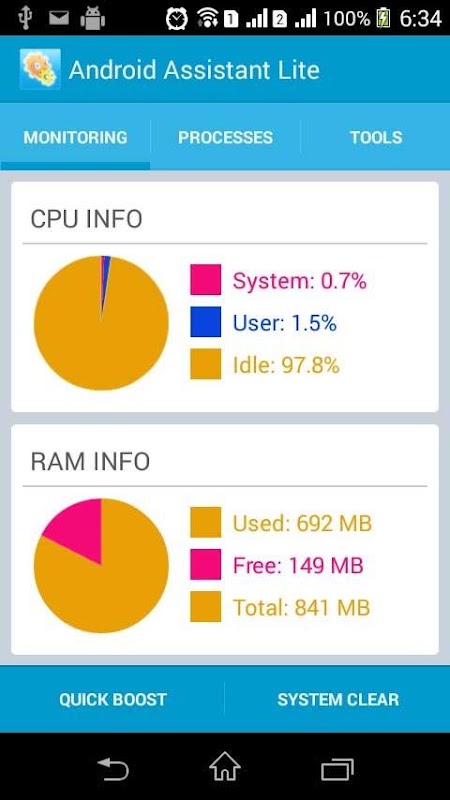
Task: Open recent apps via the overview icon
Action: pos(337,769)
